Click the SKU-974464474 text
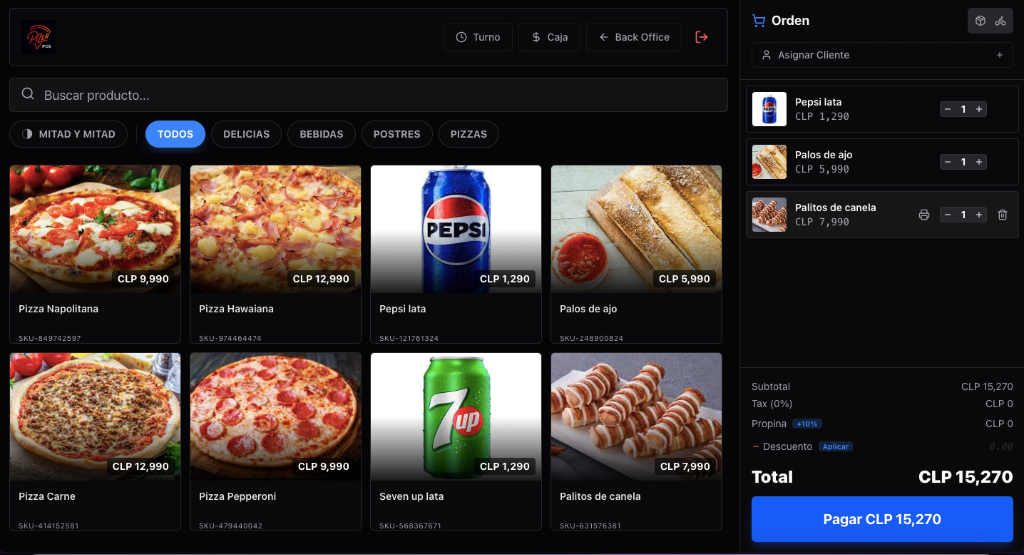Screen dimensions: 1024x555 coord(230,338)
